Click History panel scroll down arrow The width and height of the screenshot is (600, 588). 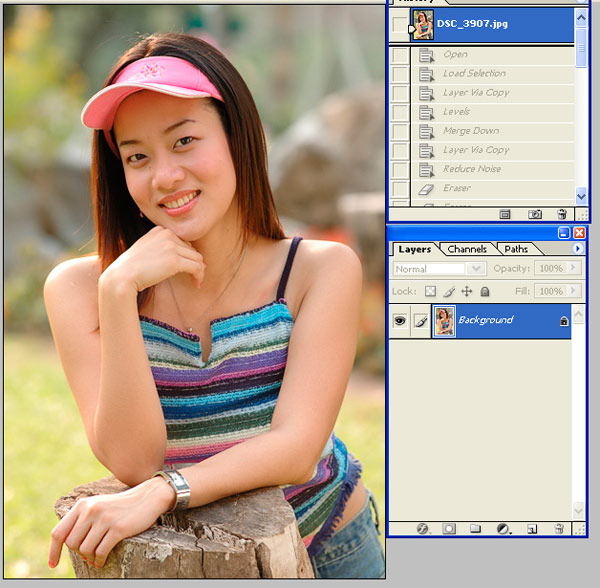(x=581, y=196)
